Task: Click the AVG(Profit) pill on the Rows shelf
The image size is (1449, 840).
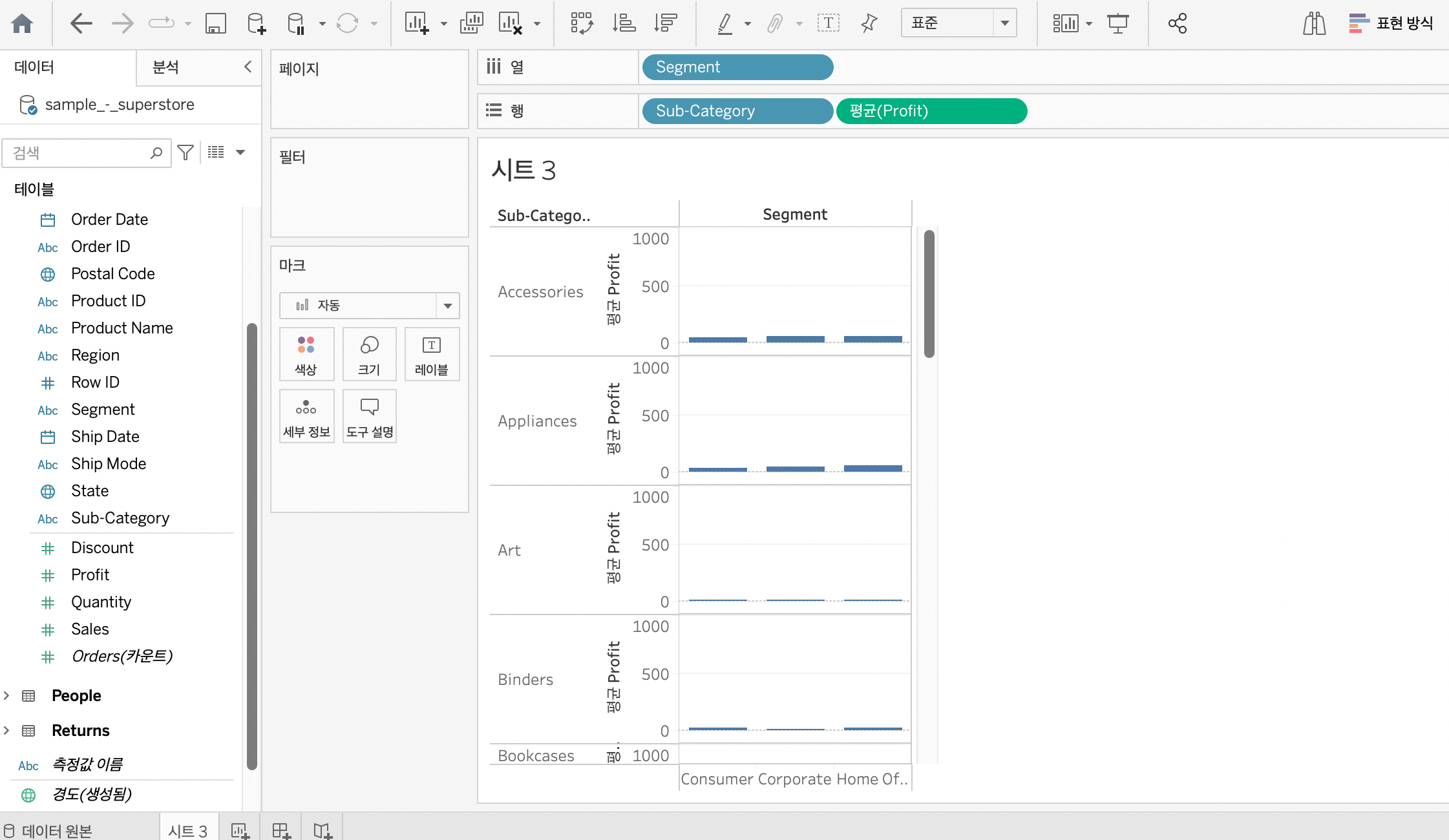Action: point(931,111)
